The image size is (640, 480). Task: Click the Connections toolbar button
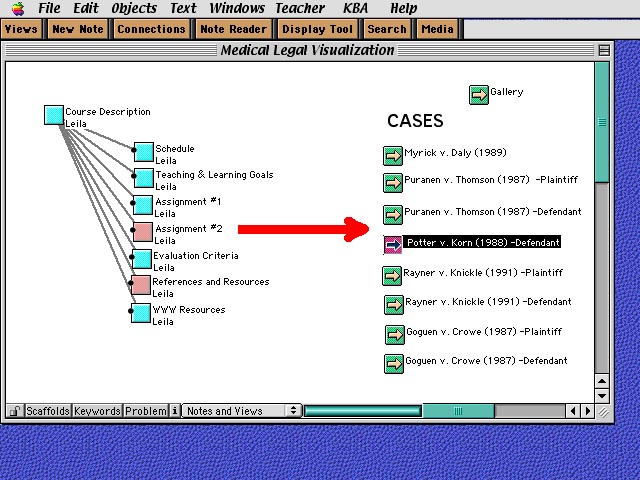click(151, 29)
